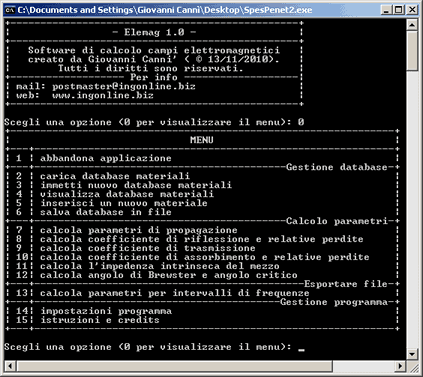Click the horizontal scrollbar thumb

tap(175, 366)
